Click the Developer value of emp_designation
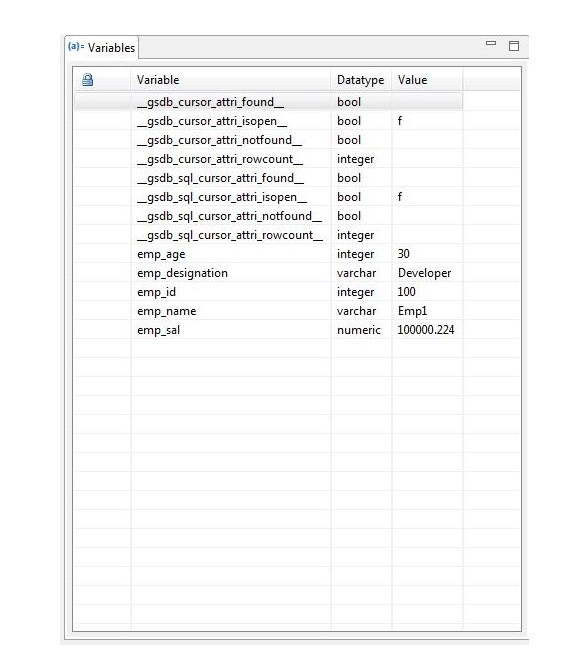This screenshot has height=671, width=569. pos(424,273)
